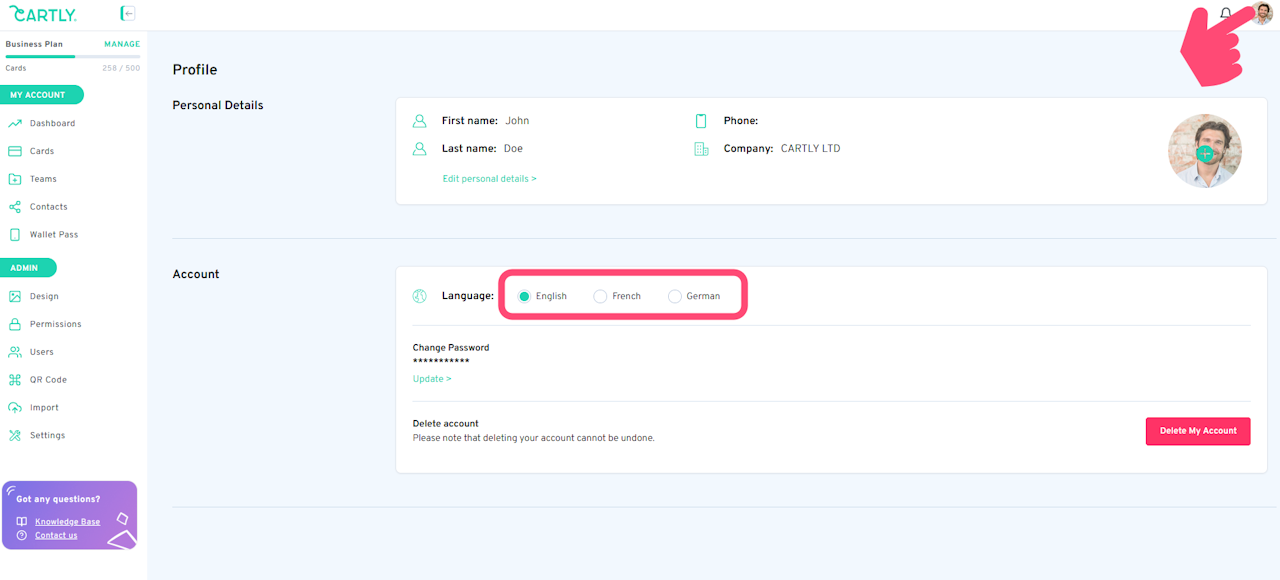
Task: Click the 258 / 500 cards count
Action: 121,68
